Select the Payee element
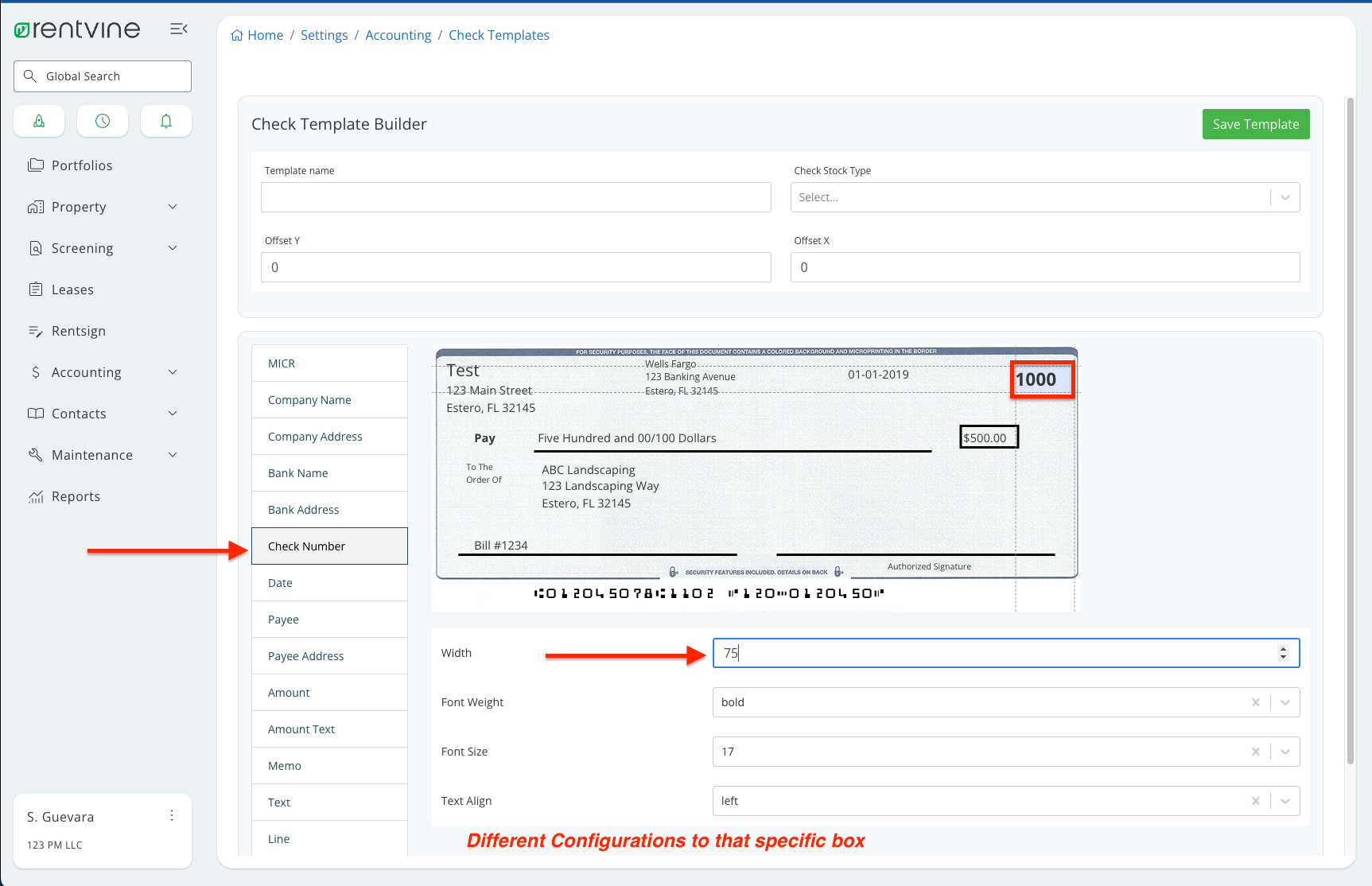Viewport: 1372px width, 886px height. [329, 620]
